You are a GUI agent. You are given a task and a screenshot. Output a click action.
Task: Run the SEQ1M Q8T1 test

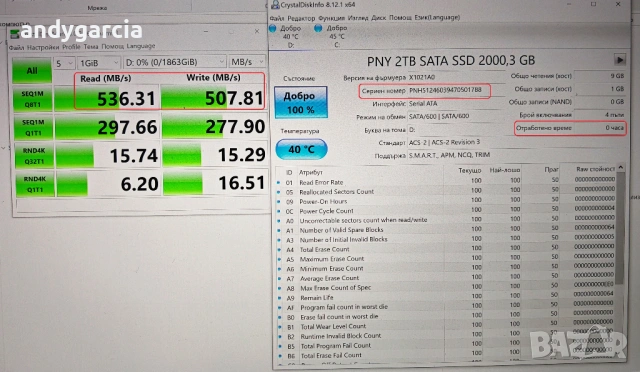coord(33,99)
